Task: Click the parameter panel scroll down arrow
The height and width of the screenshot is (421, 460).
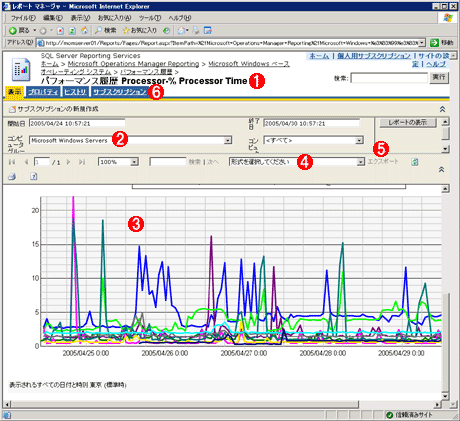Action: pyautogui.click(x=446, y=149)
